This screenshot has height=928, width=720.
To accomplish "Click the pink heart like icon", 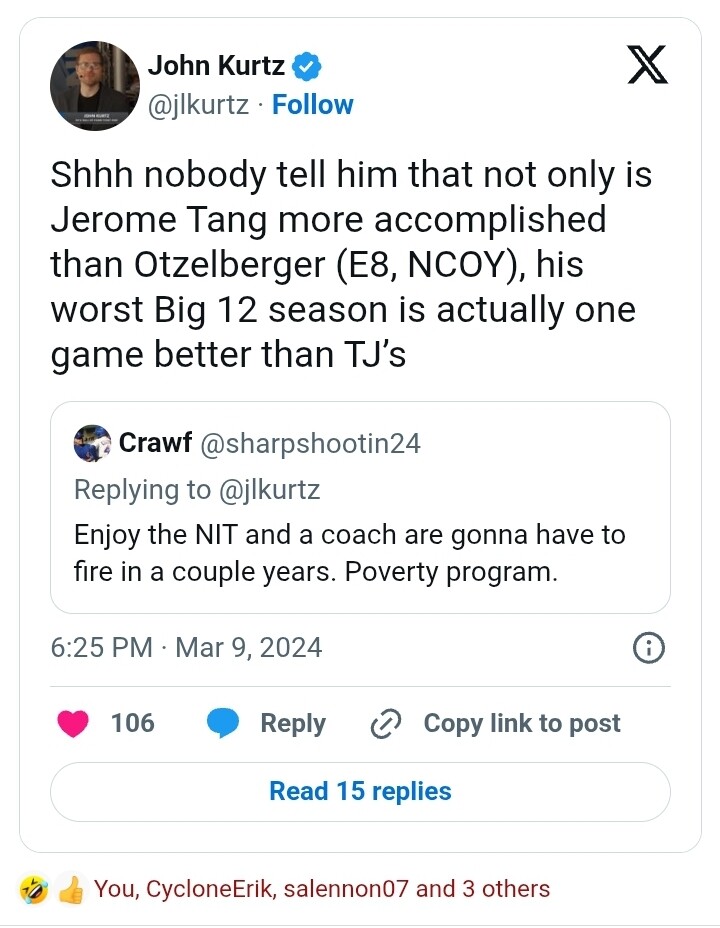I will (x=74, y=723).
